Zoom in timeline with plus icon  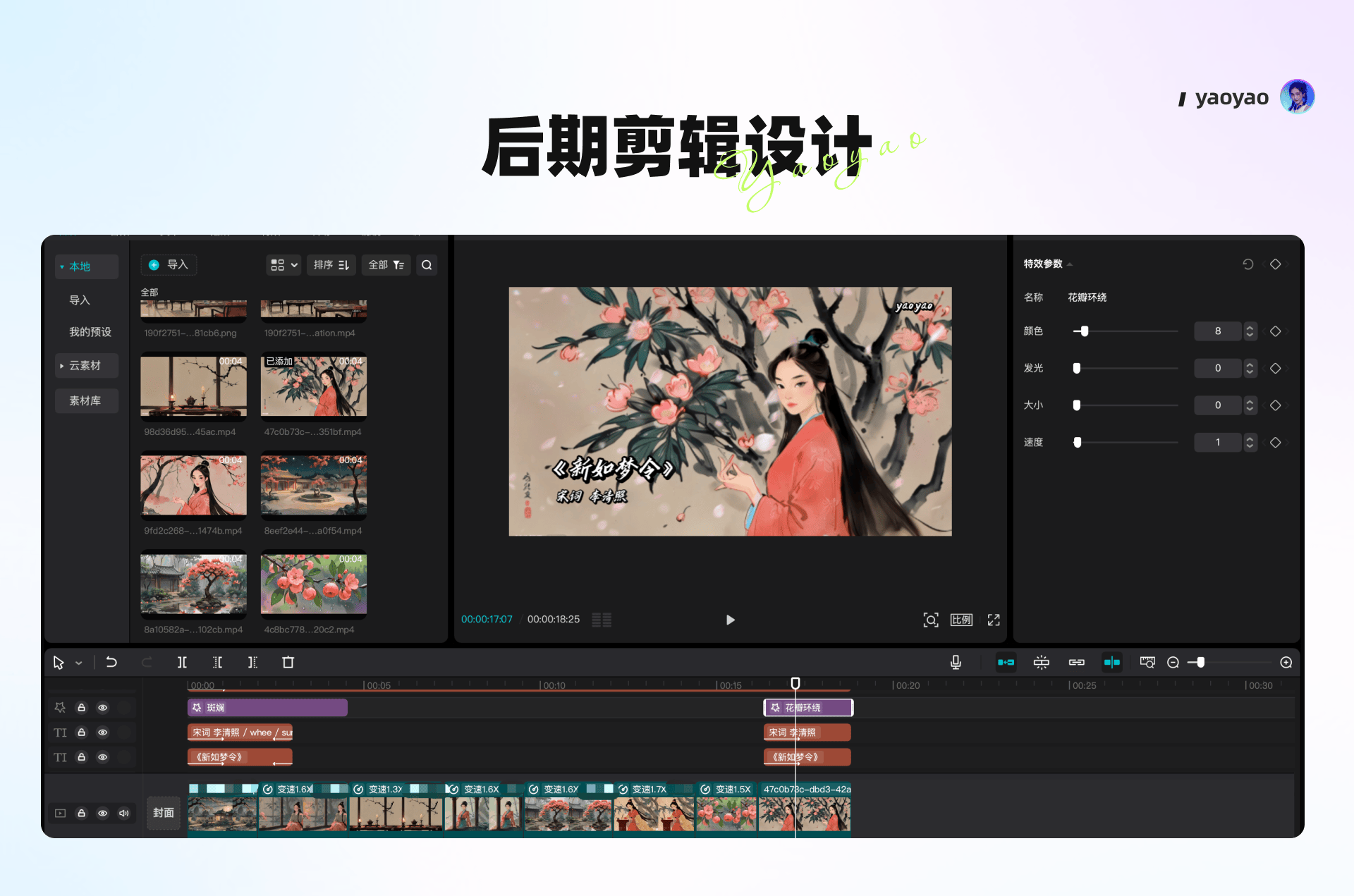[x=1286, y=662]
